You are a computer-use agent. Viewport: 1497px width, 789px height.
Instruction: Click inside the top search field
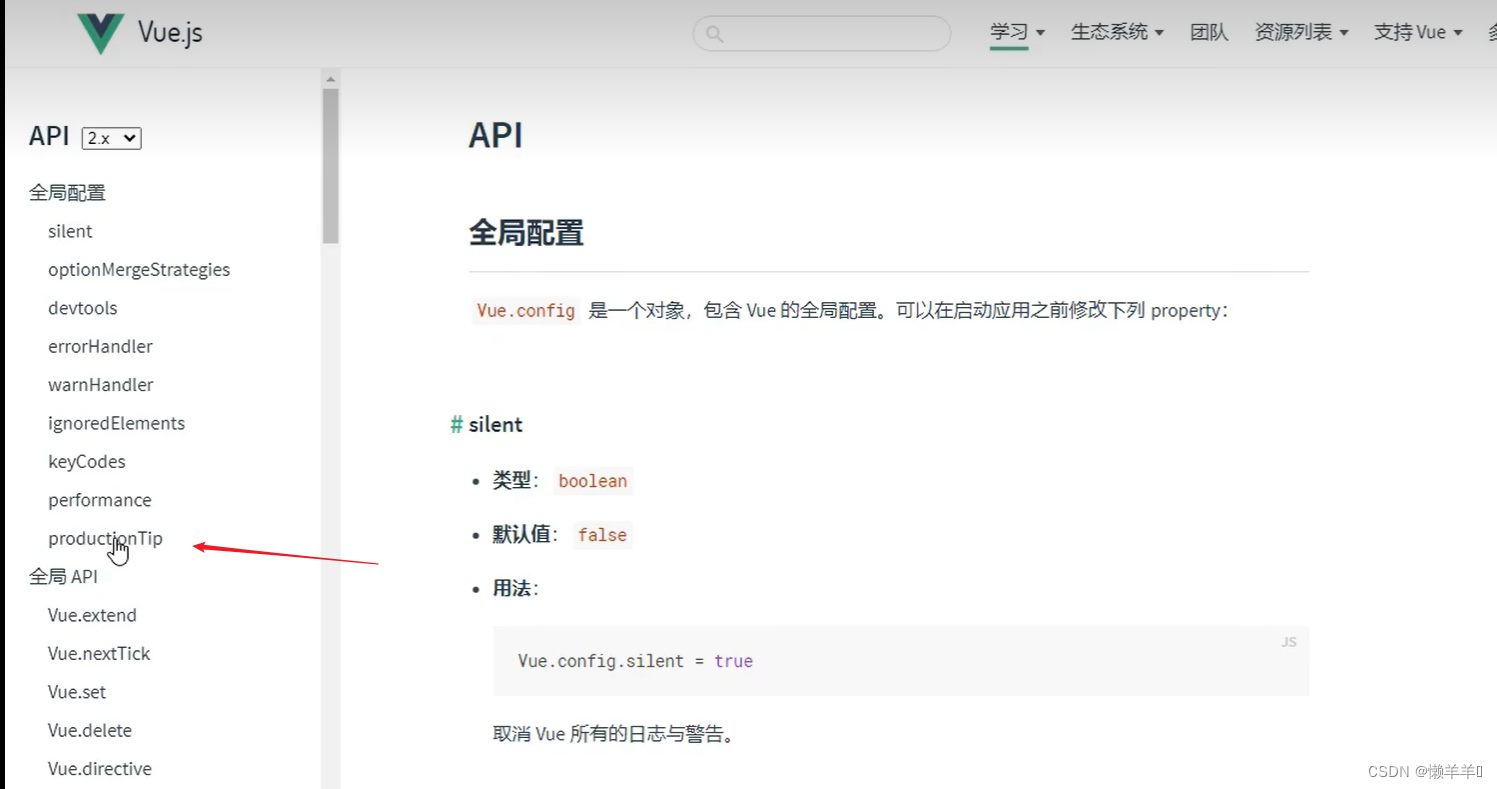(x=830, y=34)
